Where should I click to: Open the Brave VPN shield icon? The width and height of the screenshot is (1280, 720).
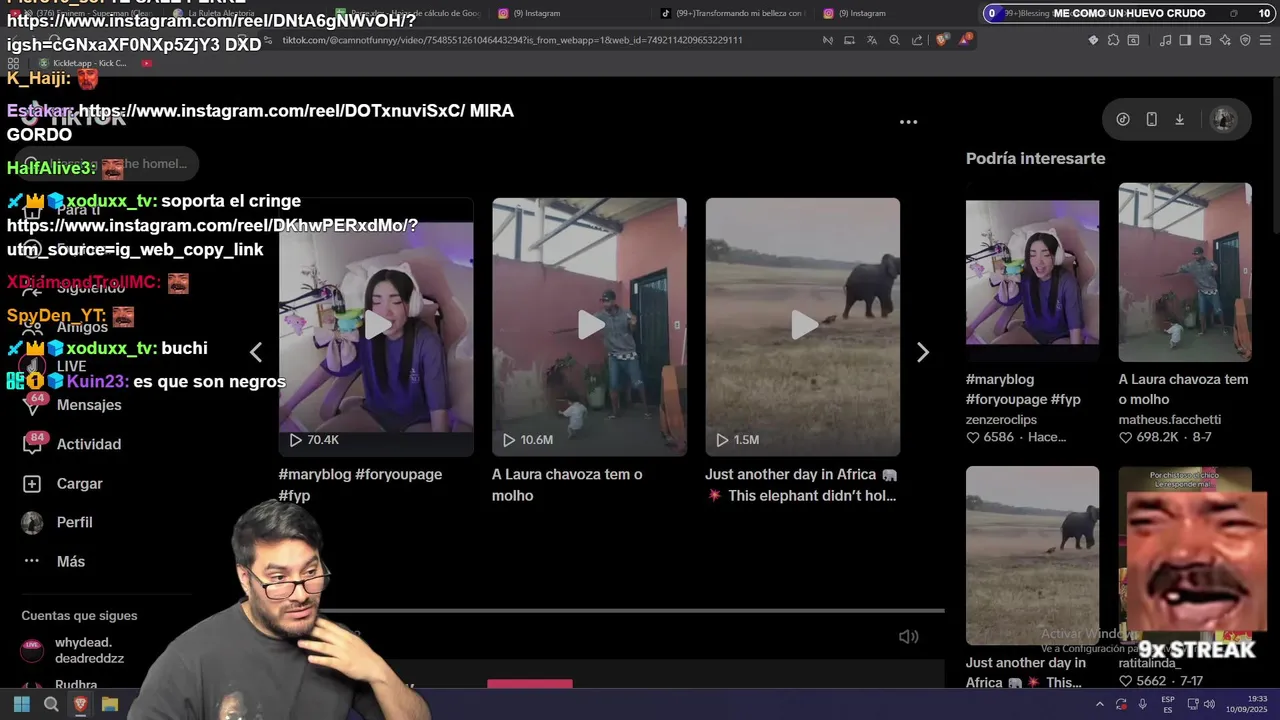click(x=1245, y=40)
